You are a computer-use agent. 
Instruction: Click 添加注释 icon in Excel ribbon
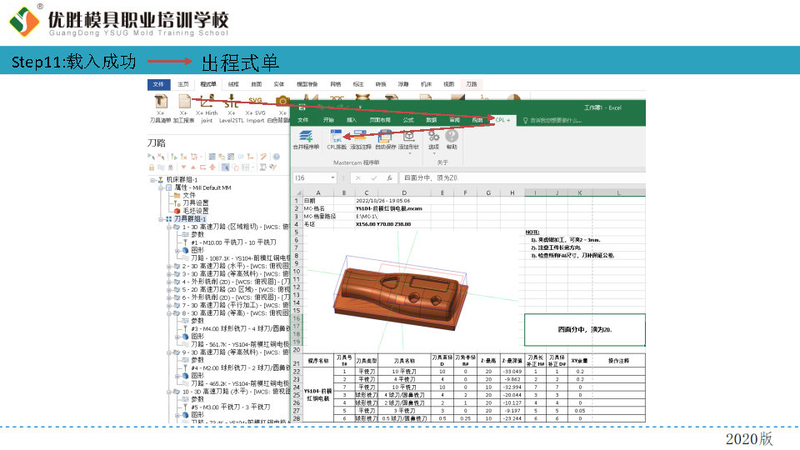(x=360, y=136)
